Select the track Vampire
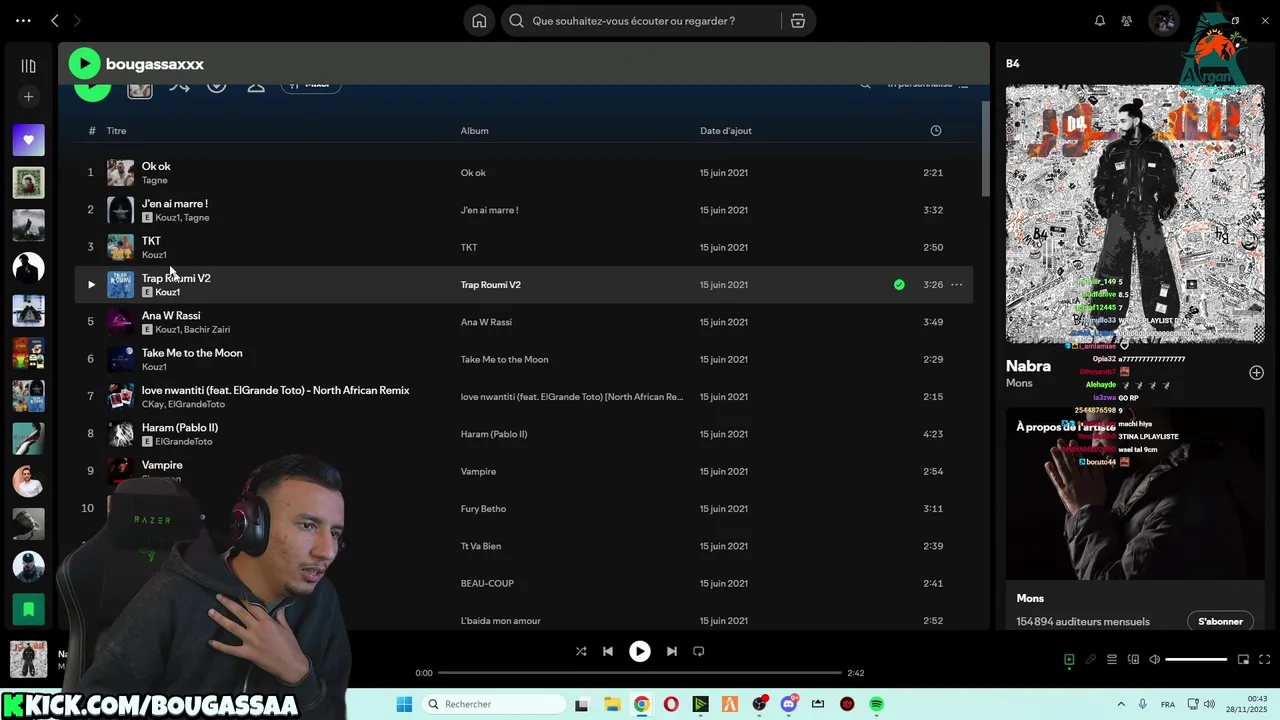1280x720 pixels. click(162, 465)
